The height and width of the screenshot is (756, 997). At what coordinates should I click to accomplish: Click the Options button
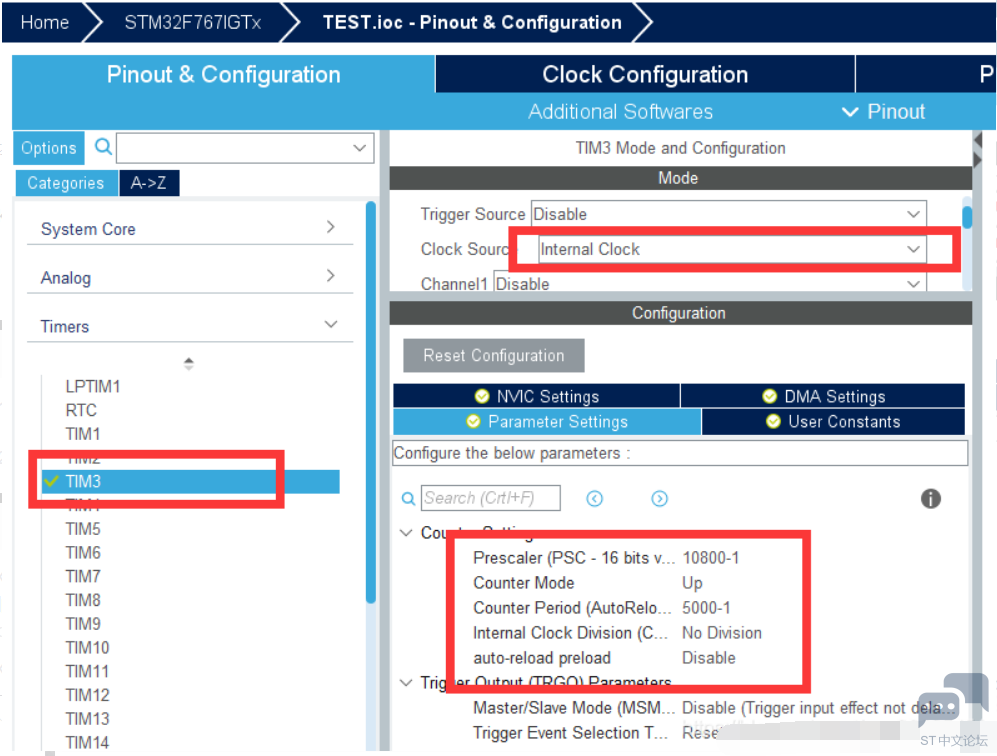click(x=48, y=148)
